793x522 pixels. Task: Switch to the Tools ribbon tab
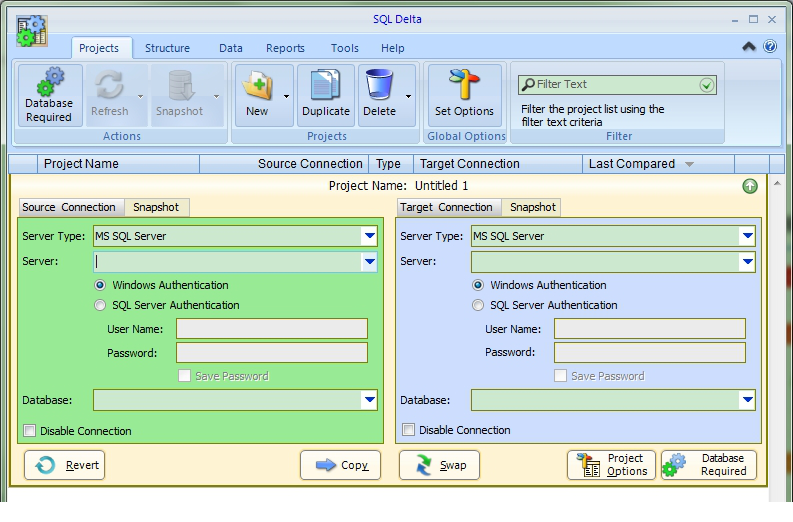[344, 48]
